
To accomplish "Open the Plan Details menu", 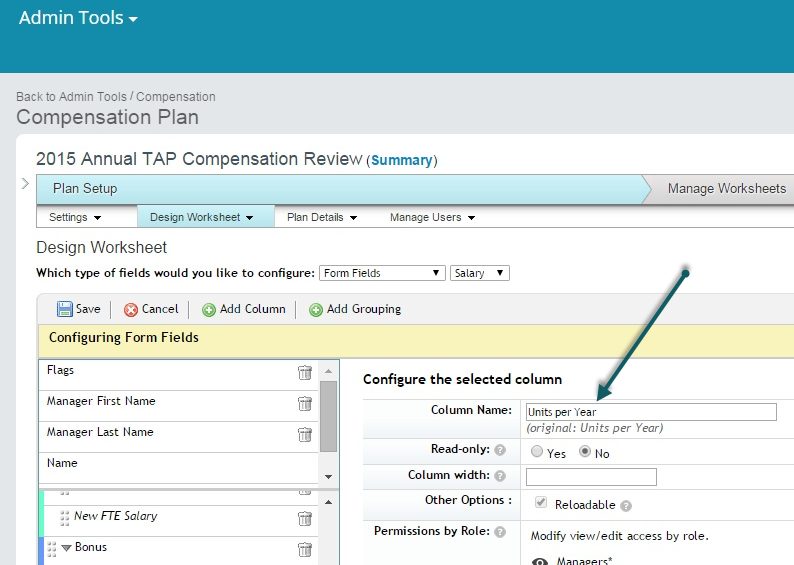I will (x=322, y=217).
